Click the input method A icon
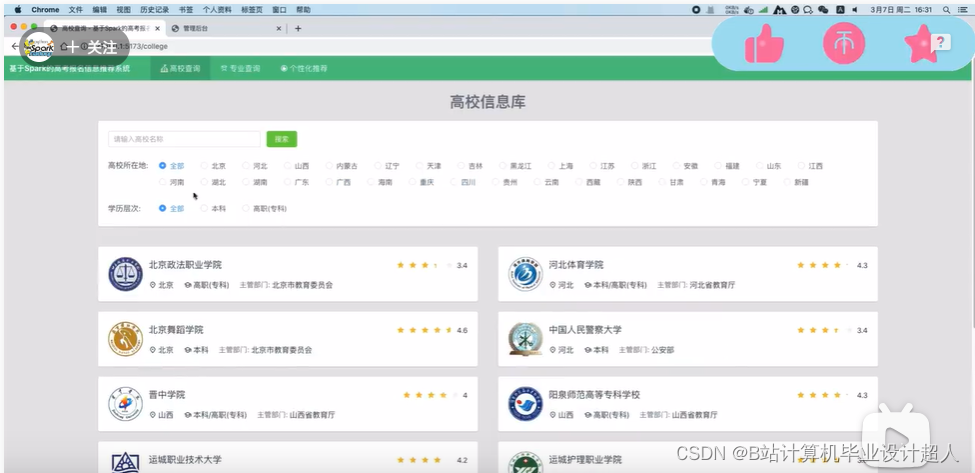 (x=840, y=10)
